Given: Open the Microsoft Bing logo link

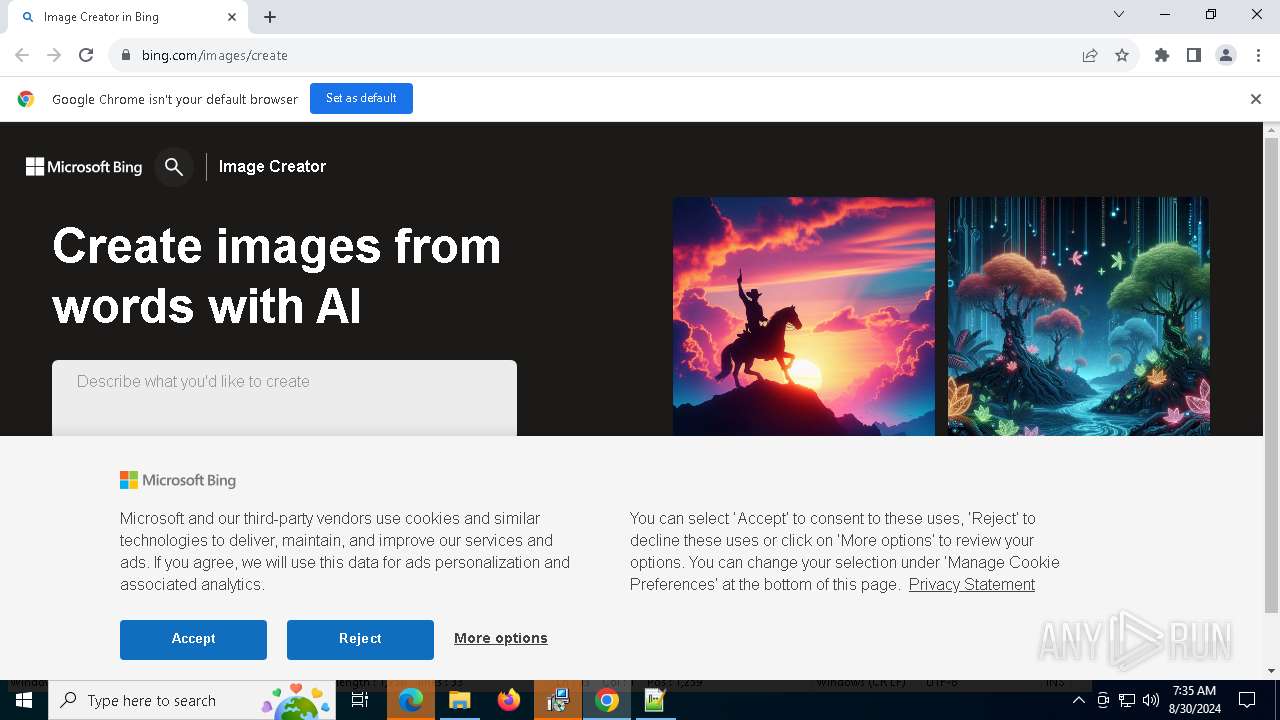Looking at the screenshot, I should (84, 167).
